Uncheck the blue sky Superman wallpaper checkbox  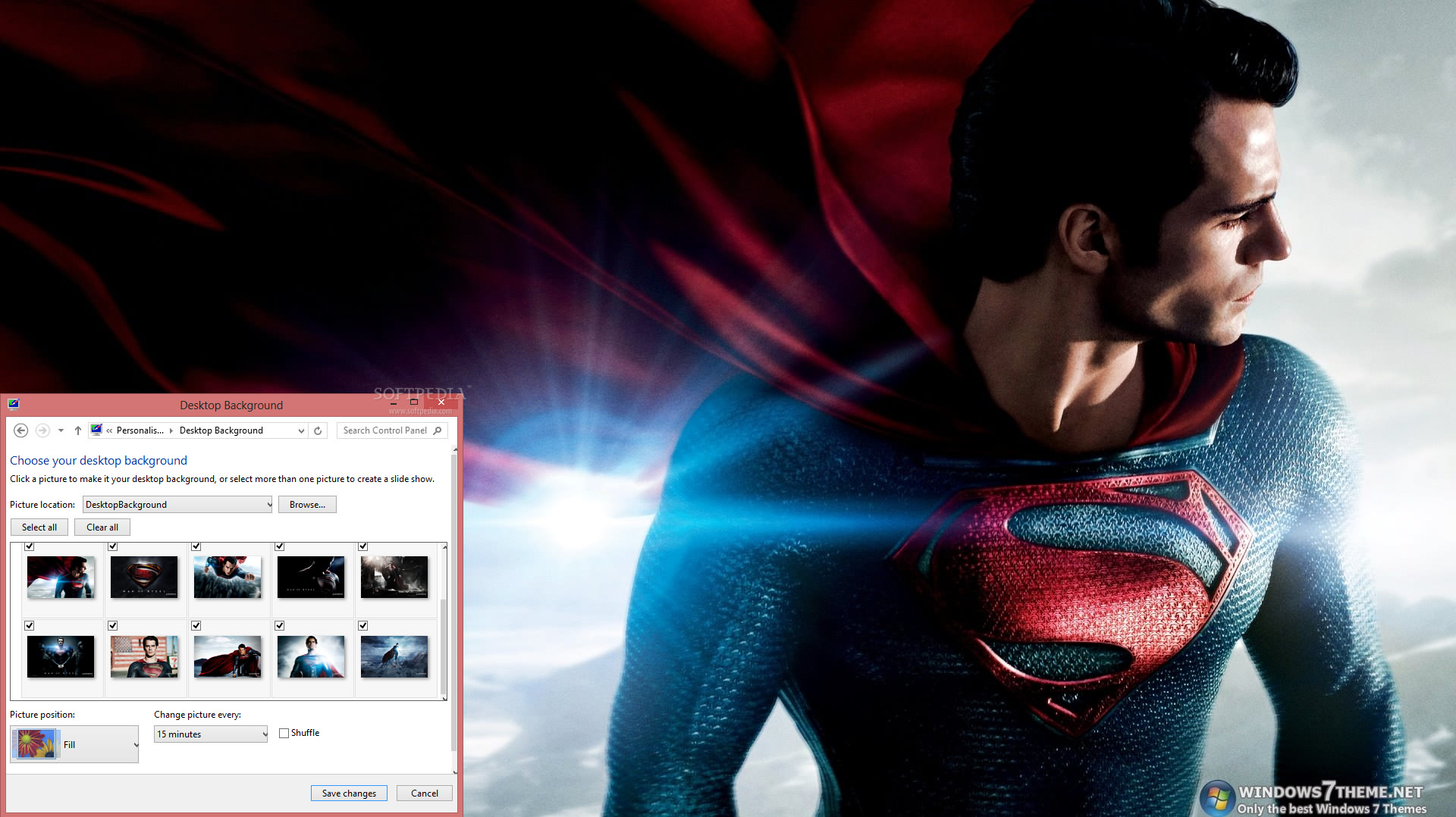pos(280,626)
